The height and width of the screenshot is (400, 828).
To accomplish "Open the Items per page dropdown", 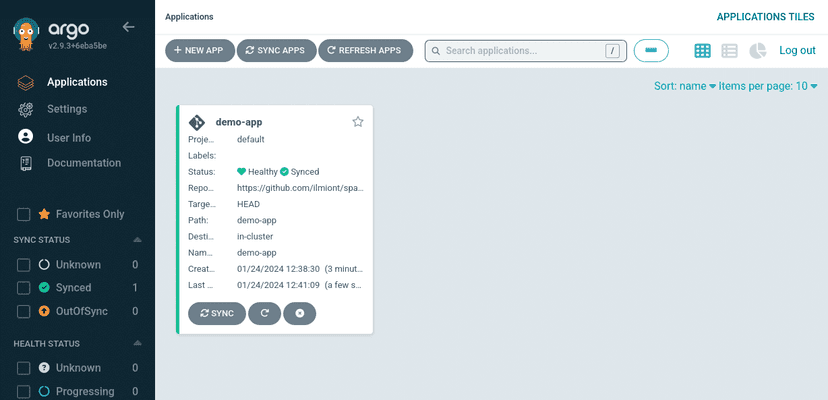I will click(767, 86).
